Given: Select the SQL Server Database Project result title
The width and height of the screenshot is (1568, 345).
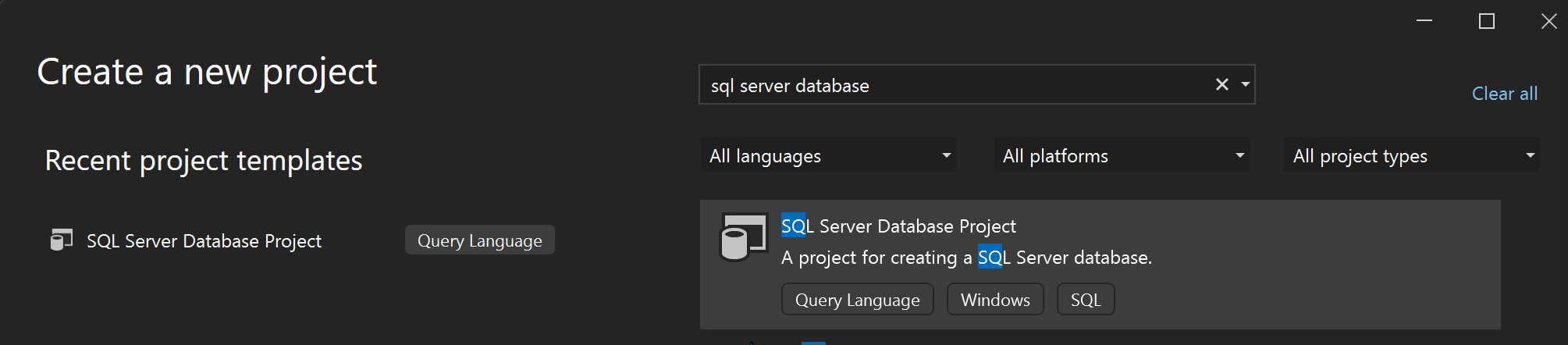Looking at the screenshot, I should [898, 226].
